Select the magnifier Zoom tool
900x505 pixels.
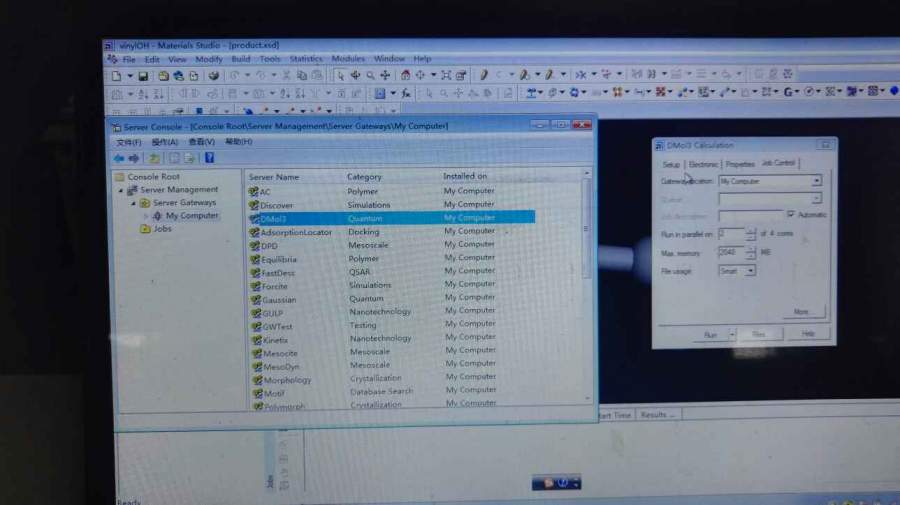pyautogui.click(x=370, y=75)
